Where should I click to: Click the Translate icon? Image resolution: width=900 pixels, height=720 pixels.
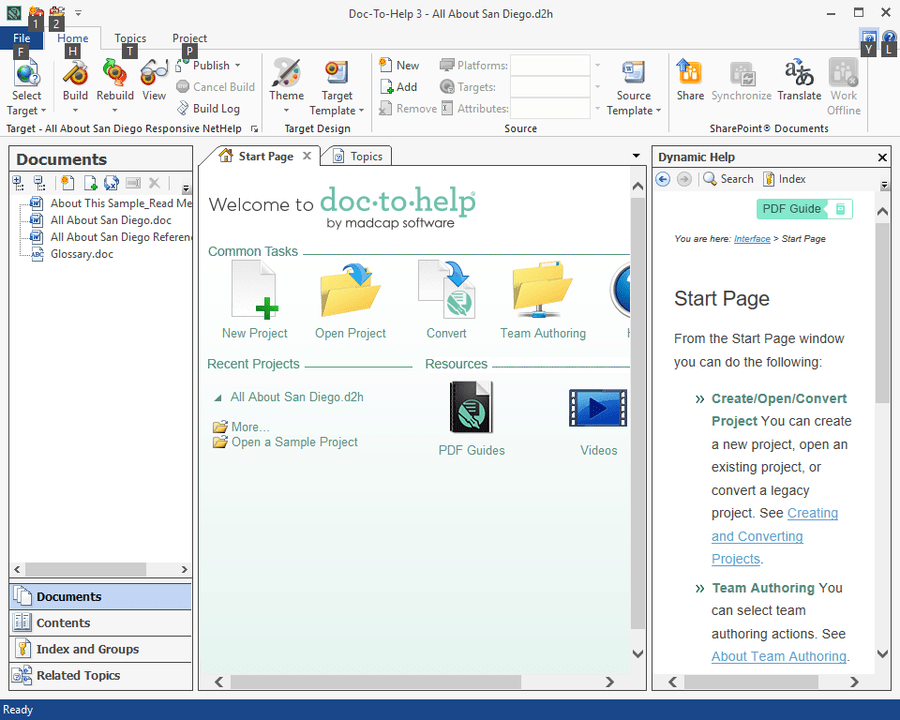tap(799, 72)
